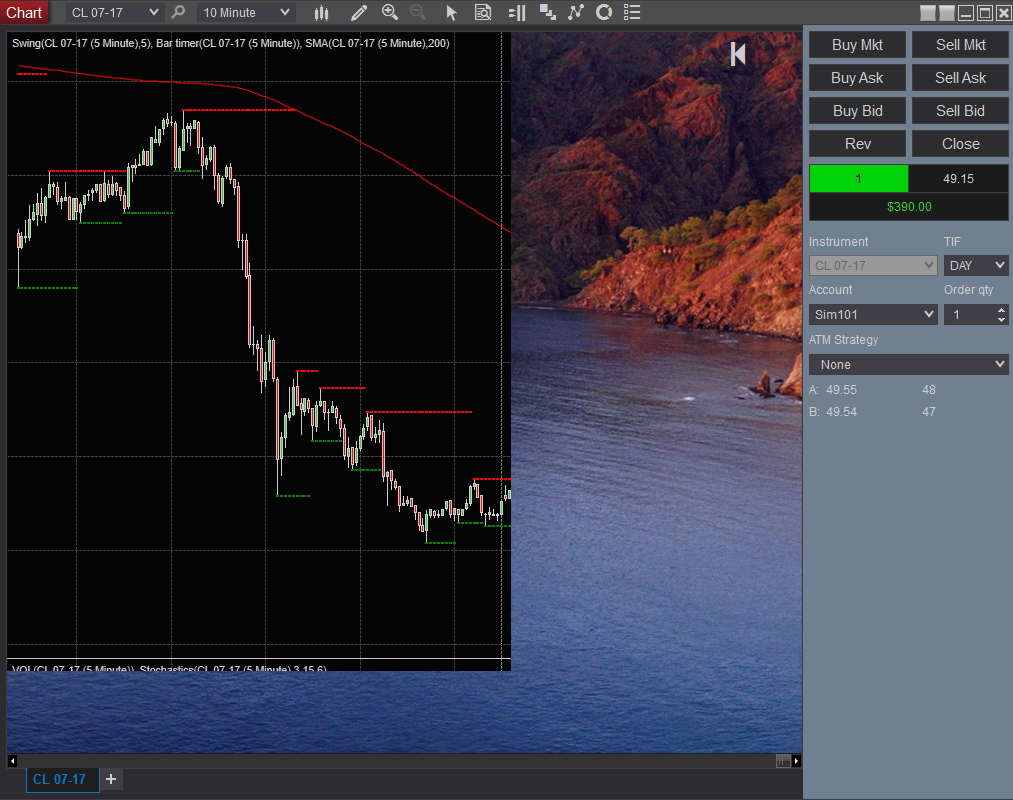This screenshot has height=800, width=1013.
Task: Open the CL 07-17 instrument selector
Action: [114, 12]
